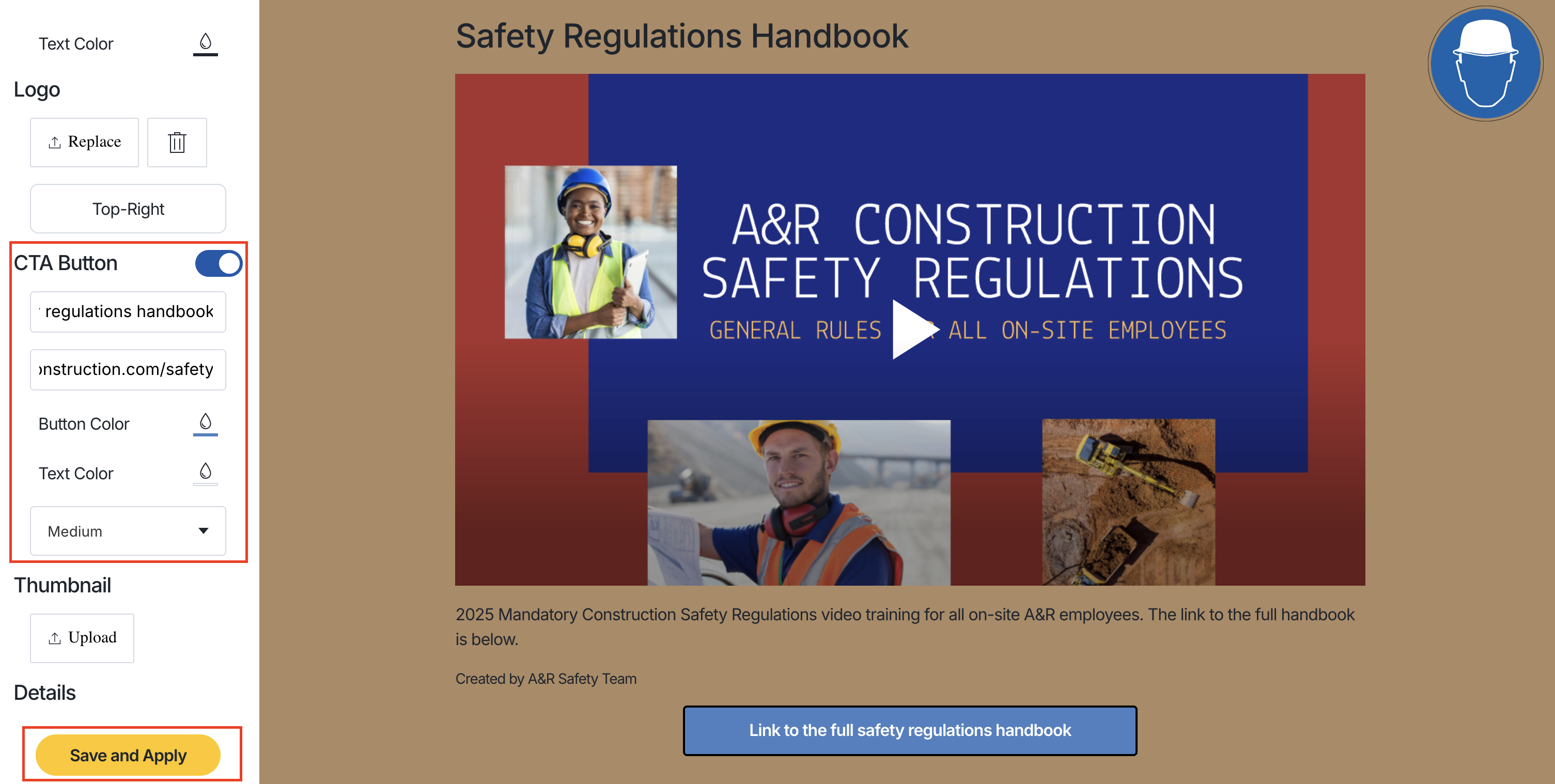Click the Replace logo upload button
1555x784 pixels.
click(85, 143)
